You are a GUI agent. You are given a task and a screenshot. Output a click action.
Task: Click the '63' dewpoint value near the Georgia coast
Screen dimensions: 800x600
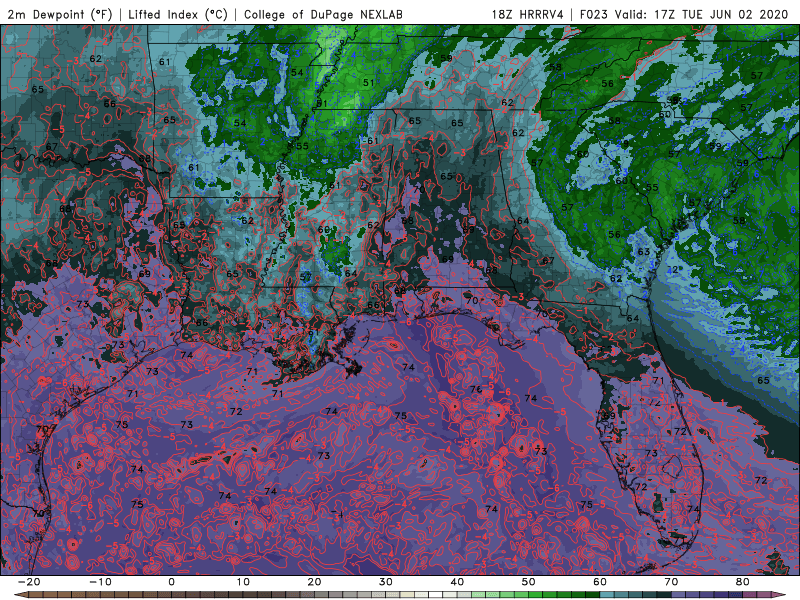(x=644, y=252)
